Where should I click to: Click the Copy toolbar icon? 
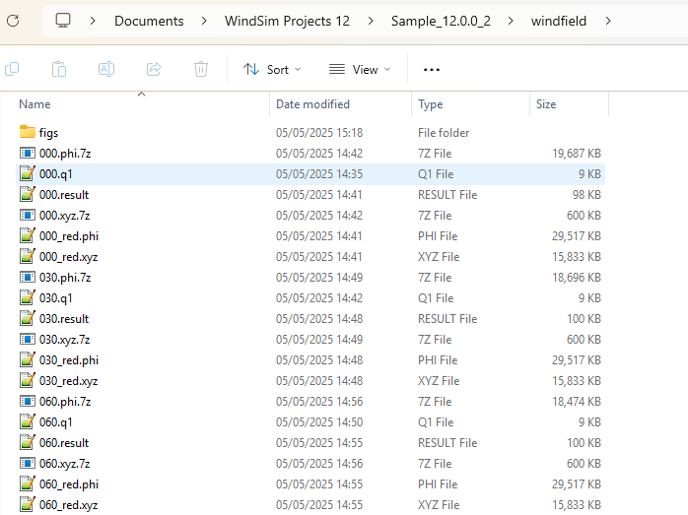click(59, 69)
